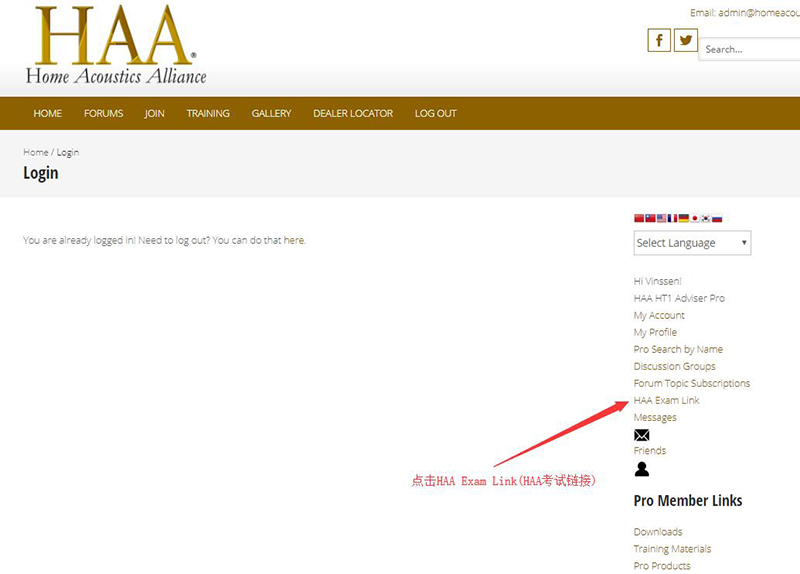The height and width of the screenshot is (574, 800).
Task: Open the Twitter bird icon link
Action: pyautogui.click(x=686, y=40)
